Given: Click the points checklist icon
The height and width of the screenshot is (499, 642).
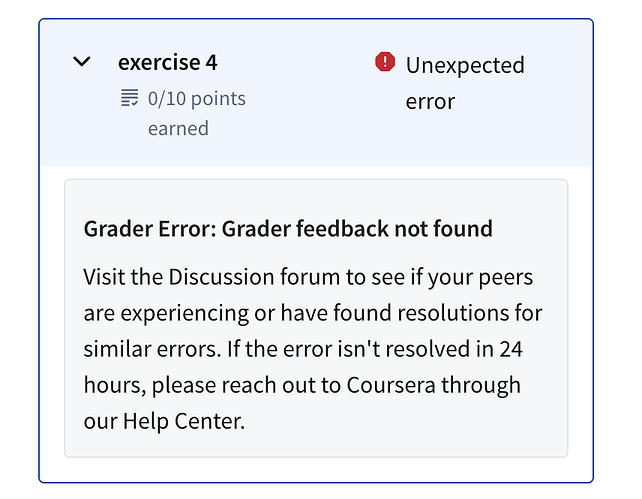Looking at the screenshot, I should pyautogui.click(x=130, y=98).
